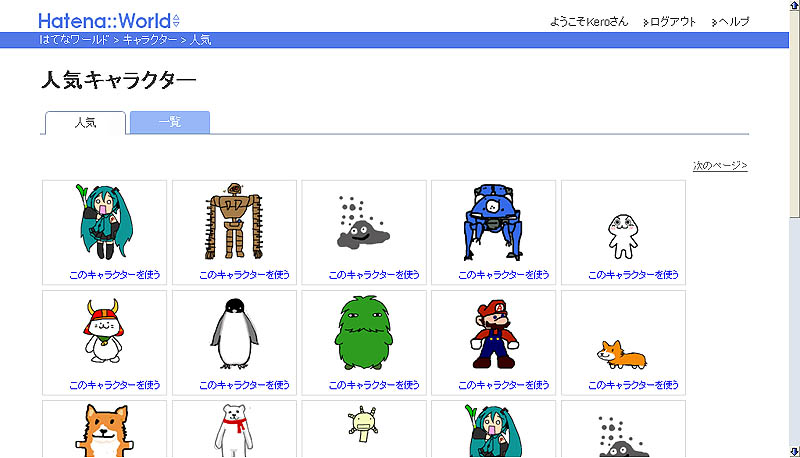Viewport: 800px width, 458px height.
Task: Click use-character link under green furry monster
Action: [374, 385]
